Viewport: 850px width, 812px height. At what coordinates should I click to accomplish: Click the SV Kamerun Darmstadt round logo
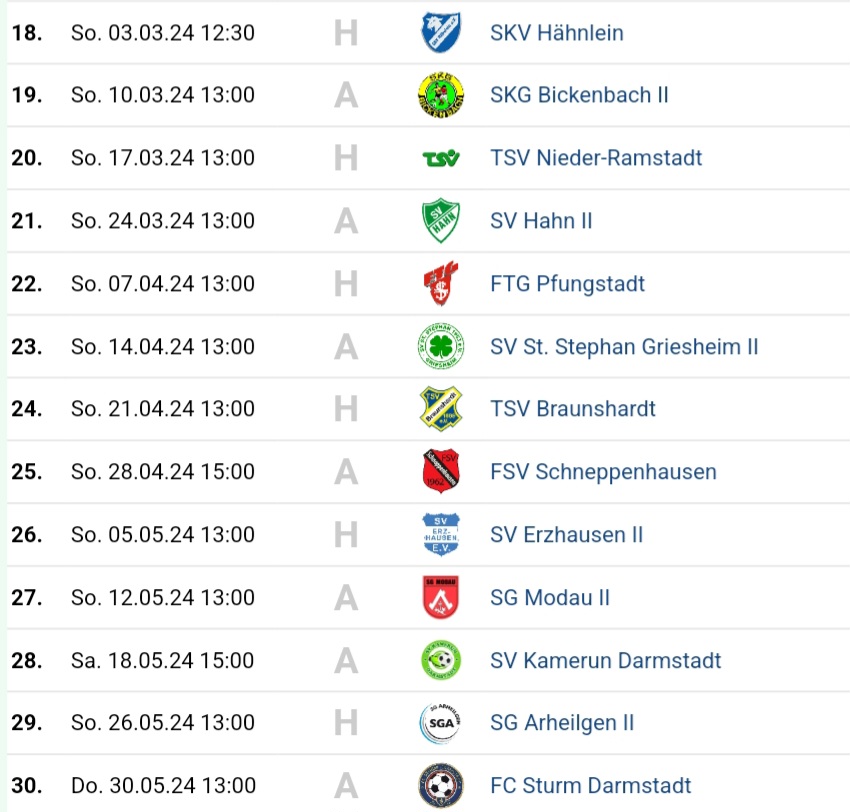[x=440, y=660]
